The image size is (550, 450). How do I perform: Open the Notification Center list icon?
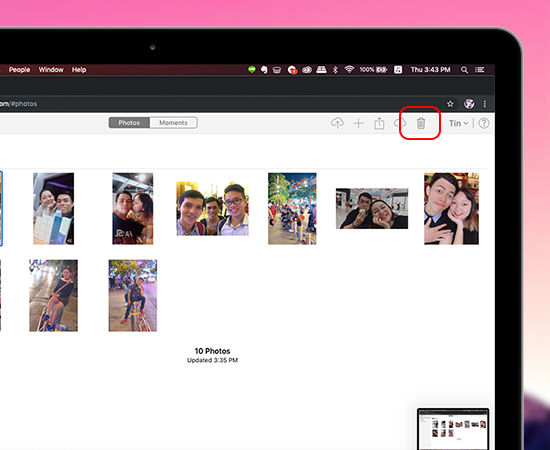click(x=479, y=69)
